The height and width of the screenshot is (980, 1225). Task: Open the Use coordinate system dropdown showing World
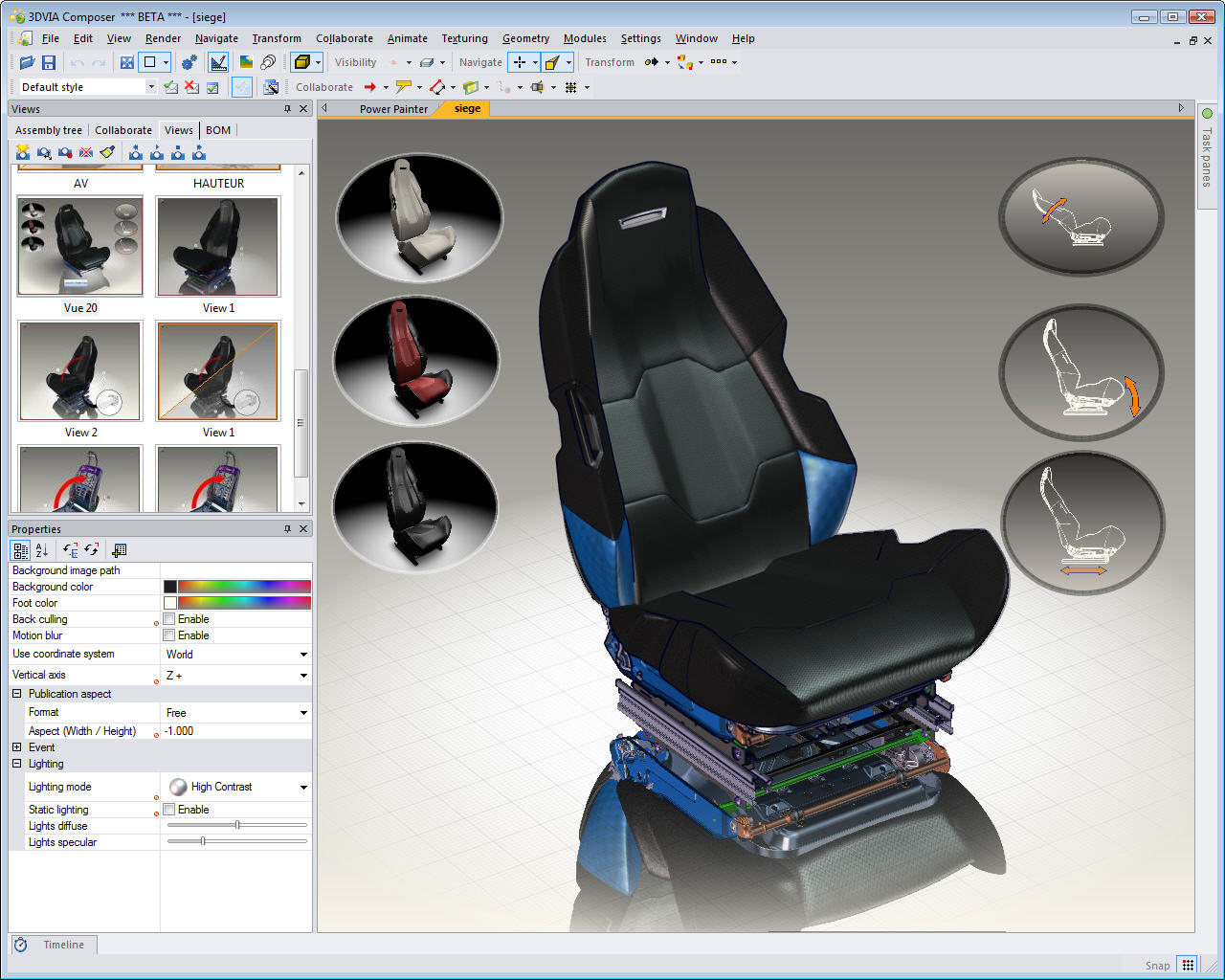pyautogui.click(x=303, y=654)
